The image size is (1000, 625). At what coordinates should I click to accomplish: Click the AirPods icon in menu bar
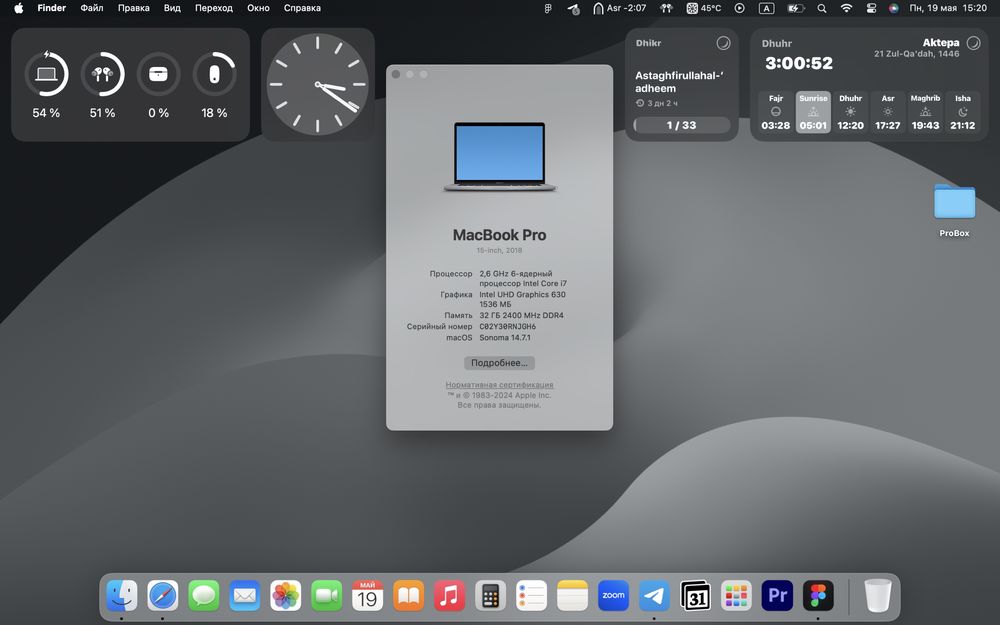click(x=666, y=8)
